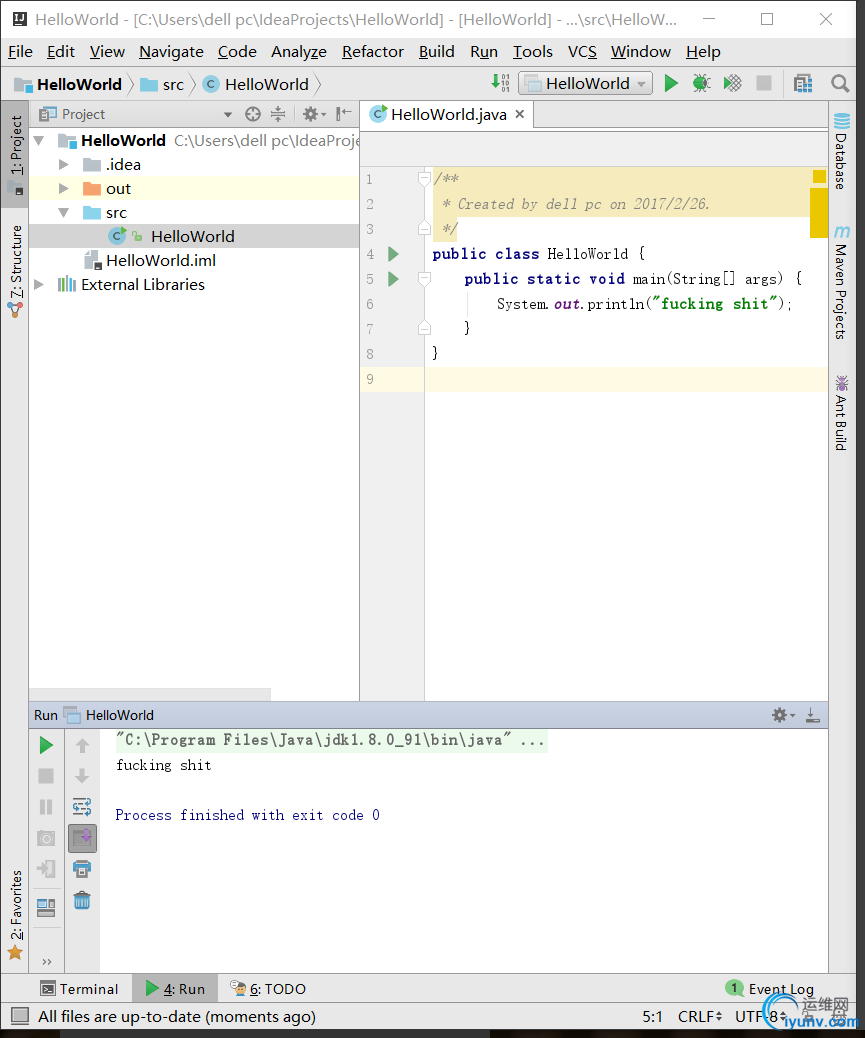865x1038 pixels.
Task: Expand the .idea folder
Action: (x=64, y=164)
